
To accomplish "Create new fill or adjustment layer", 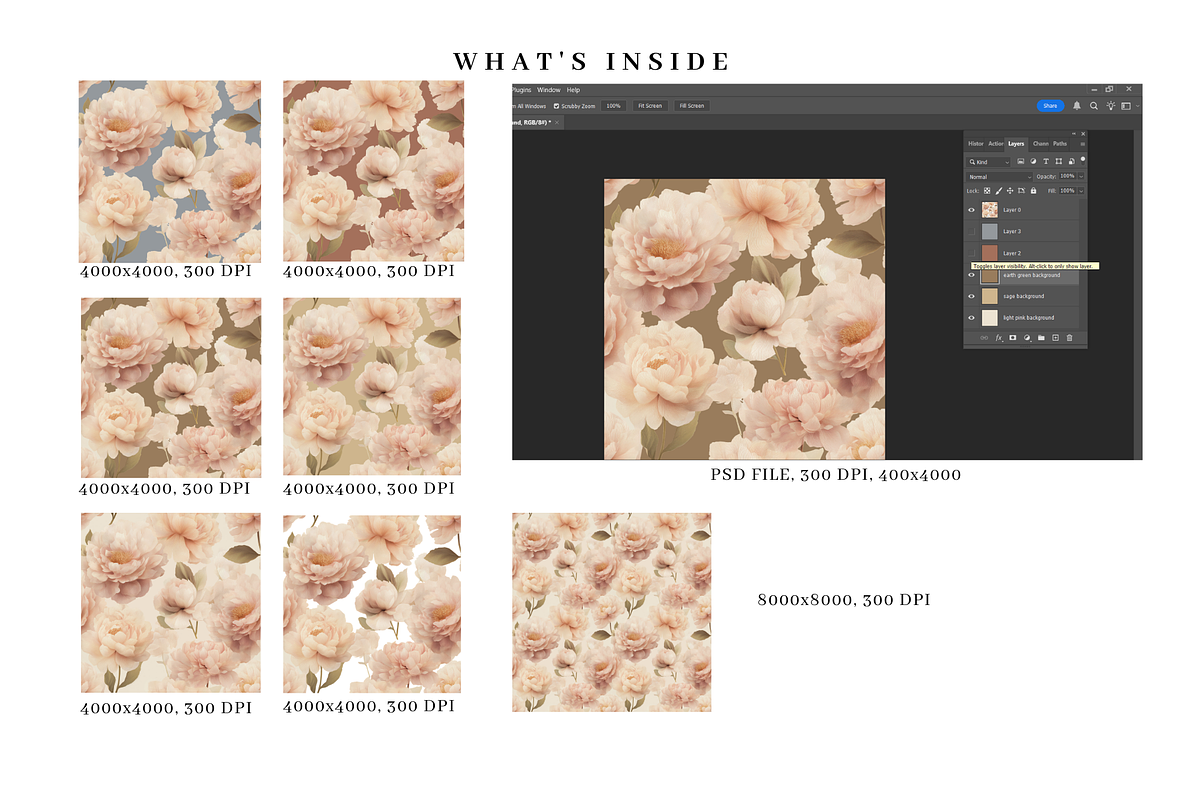I will pyautogui.click(x=1027, y=338).
